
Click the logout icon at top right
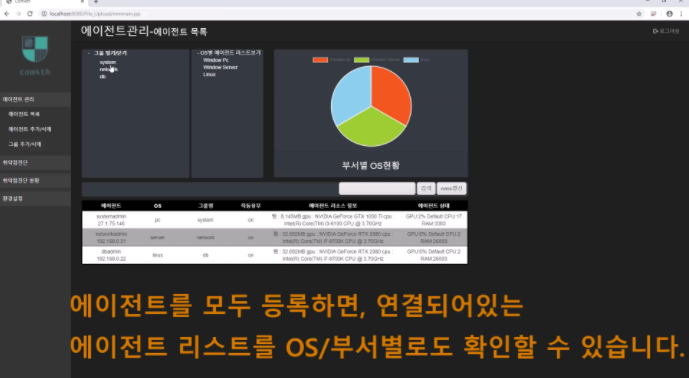coord(655,31)
